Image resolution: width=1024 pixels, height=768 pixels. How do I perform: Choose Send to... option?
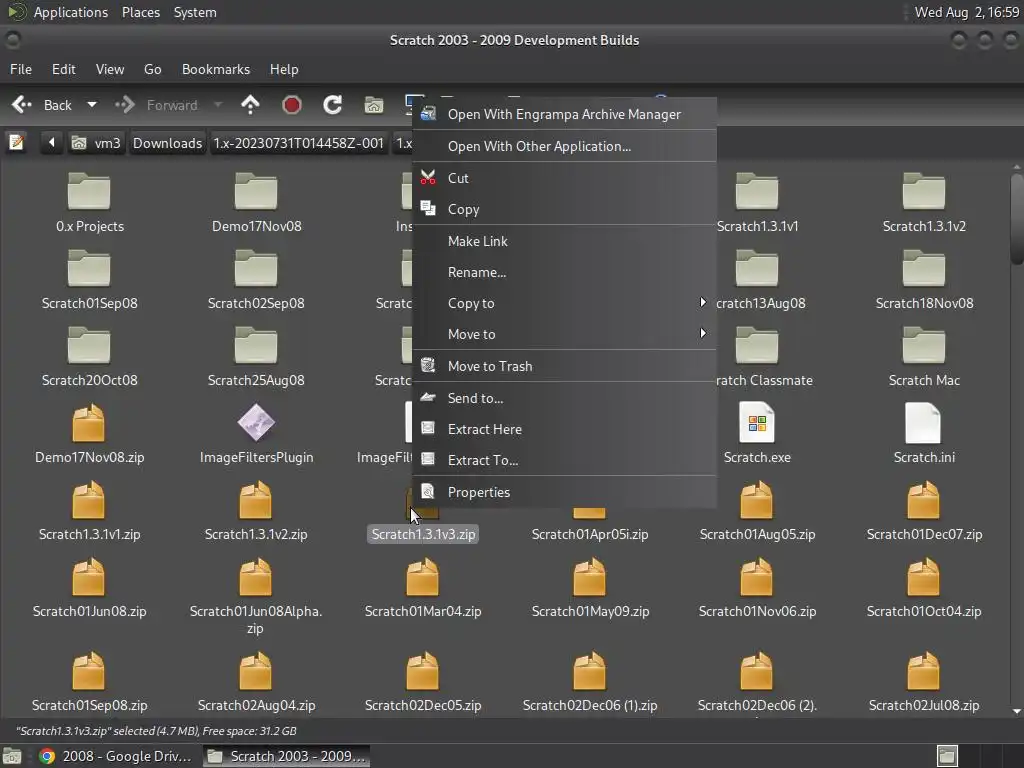coord(564,398)
